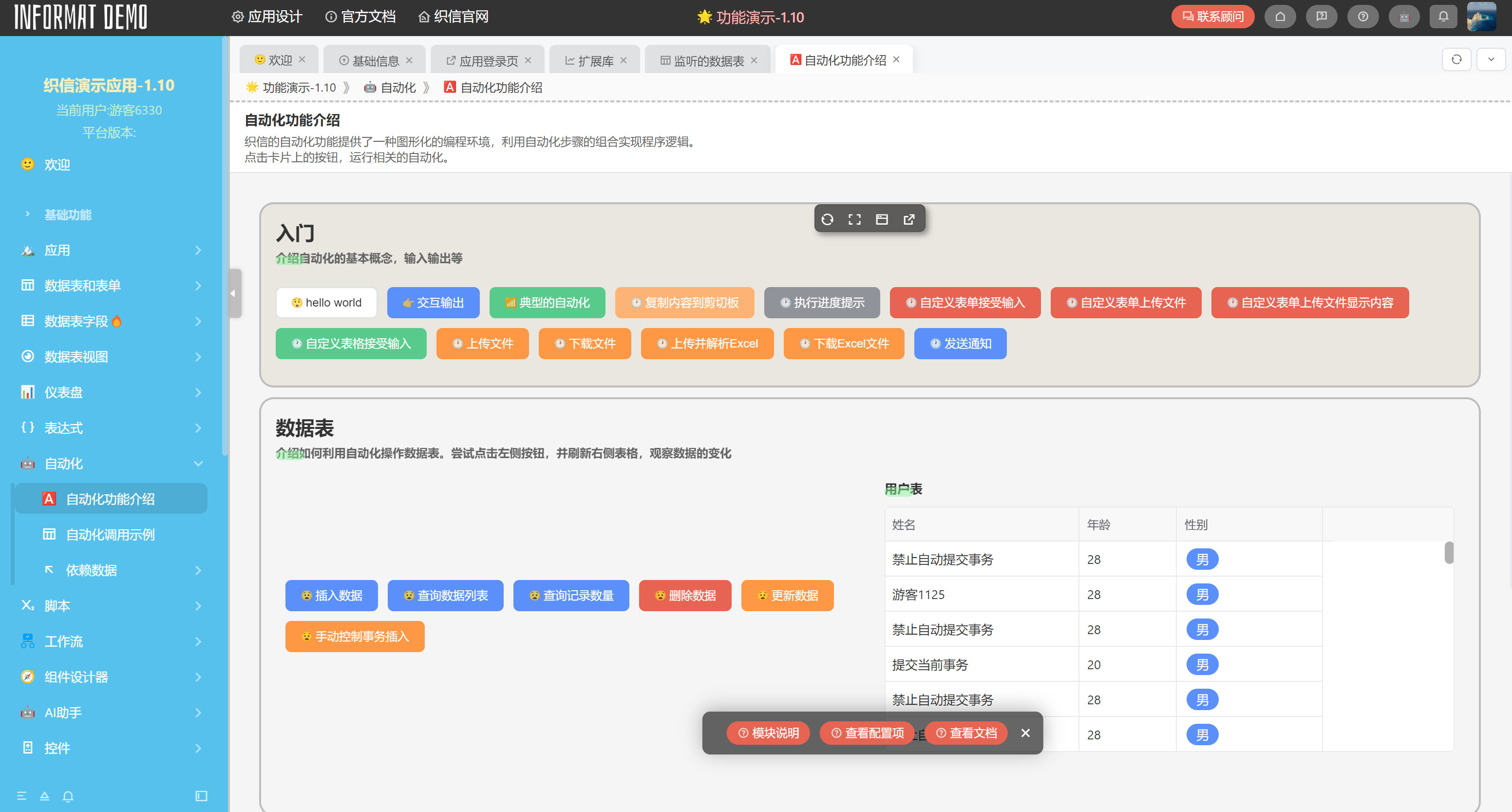Run the hello world automation button
Viewport: 1512px width, 812px height.
pyautogui.click(x=326, y=302)
